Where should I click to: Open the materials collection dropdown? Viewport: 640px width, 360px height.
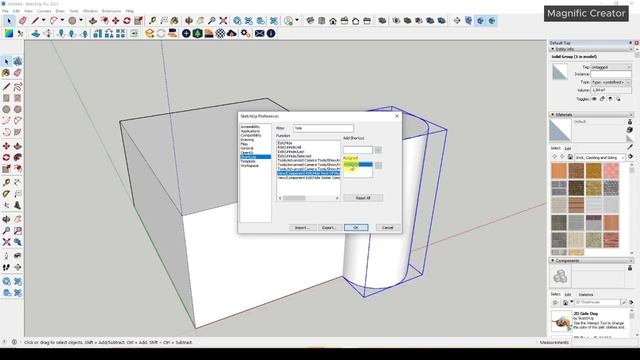point(600,157)
